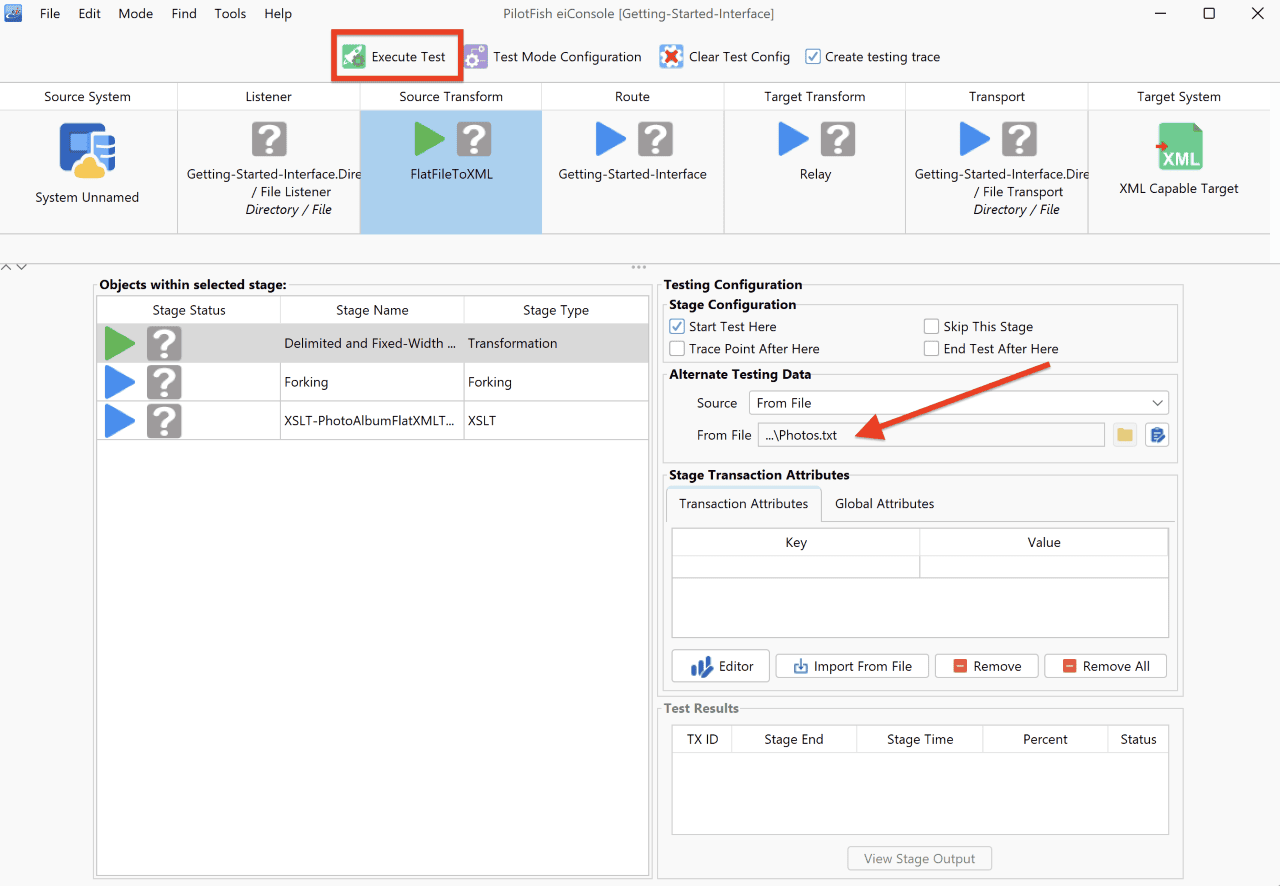Click the Remove button
Image resolution: width=1280 pixels, height=886 pixels.
[x=987, y=666]
